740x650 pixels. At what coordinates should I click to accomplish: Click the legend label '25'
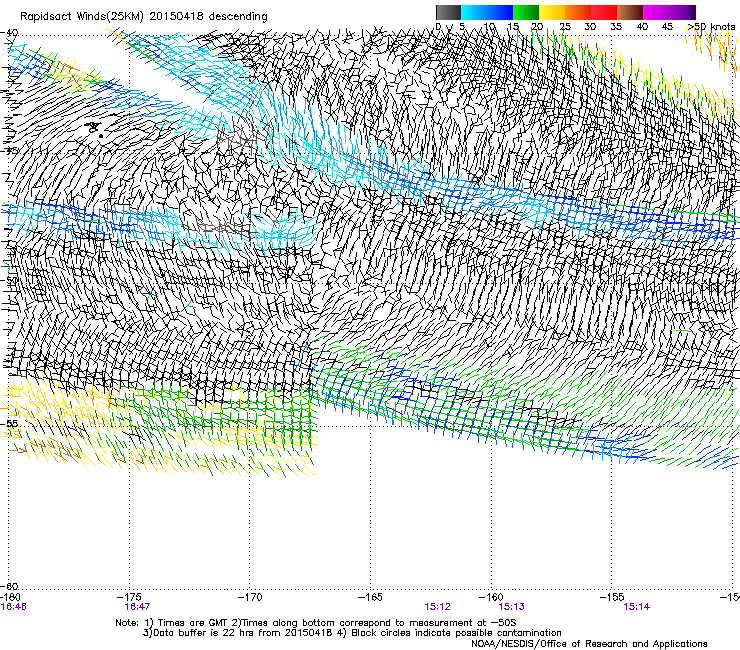coord(564,27)
